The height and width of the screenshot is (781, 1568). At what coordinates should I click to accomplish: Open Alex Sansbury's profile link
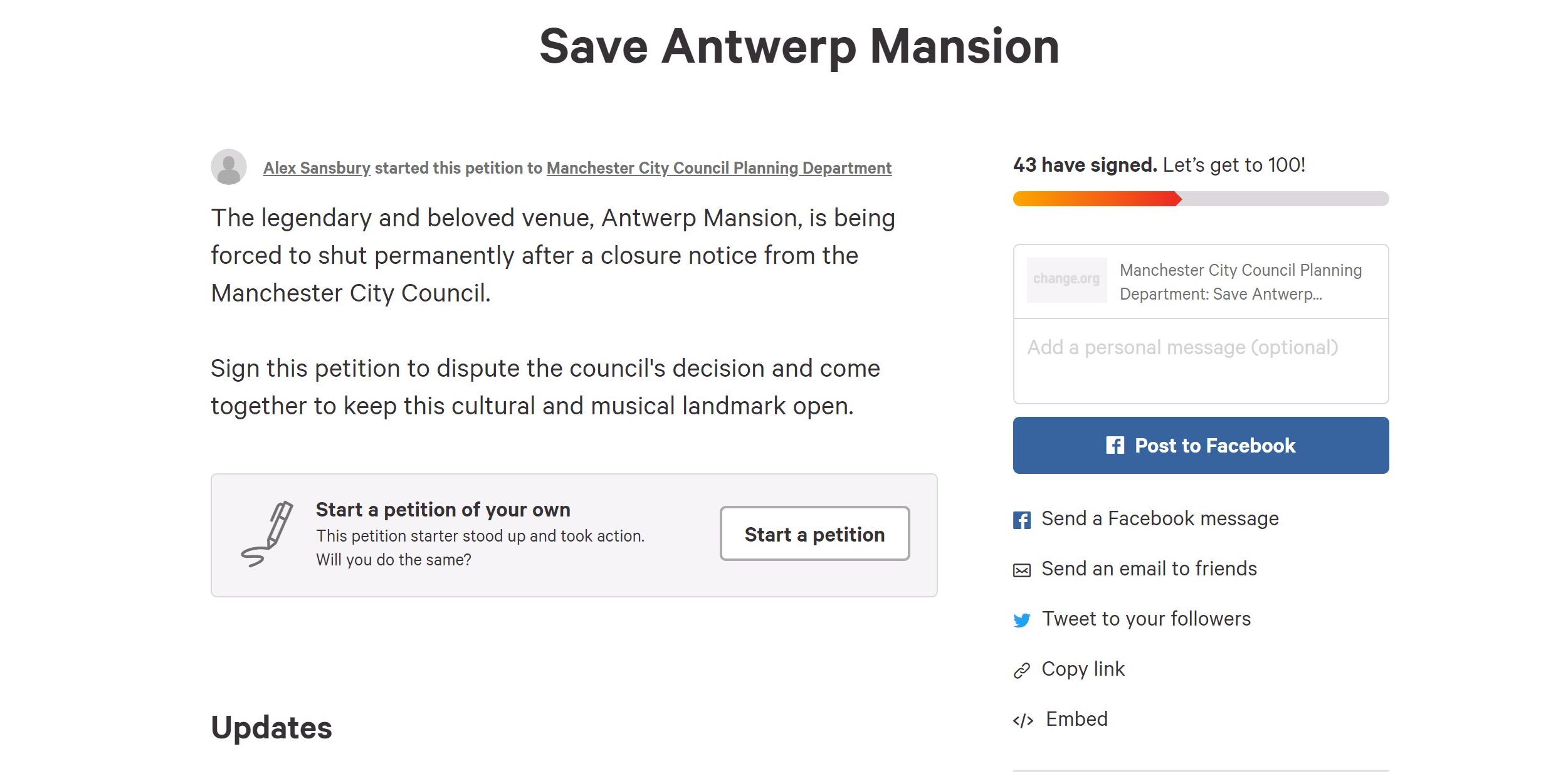coord(317,168)
